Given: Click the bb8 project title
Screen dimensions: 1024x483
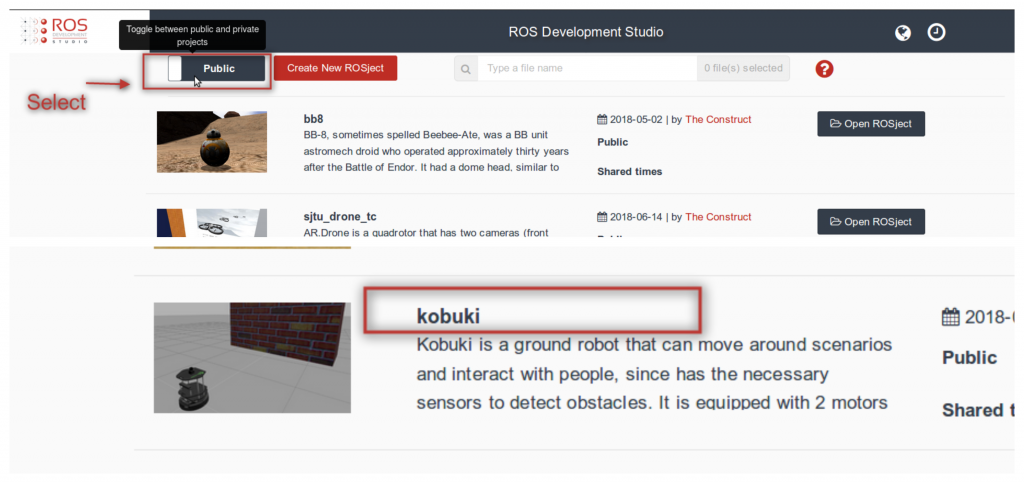Looking at the screenshot, I should pyautogui.click(x=313, y=119).
